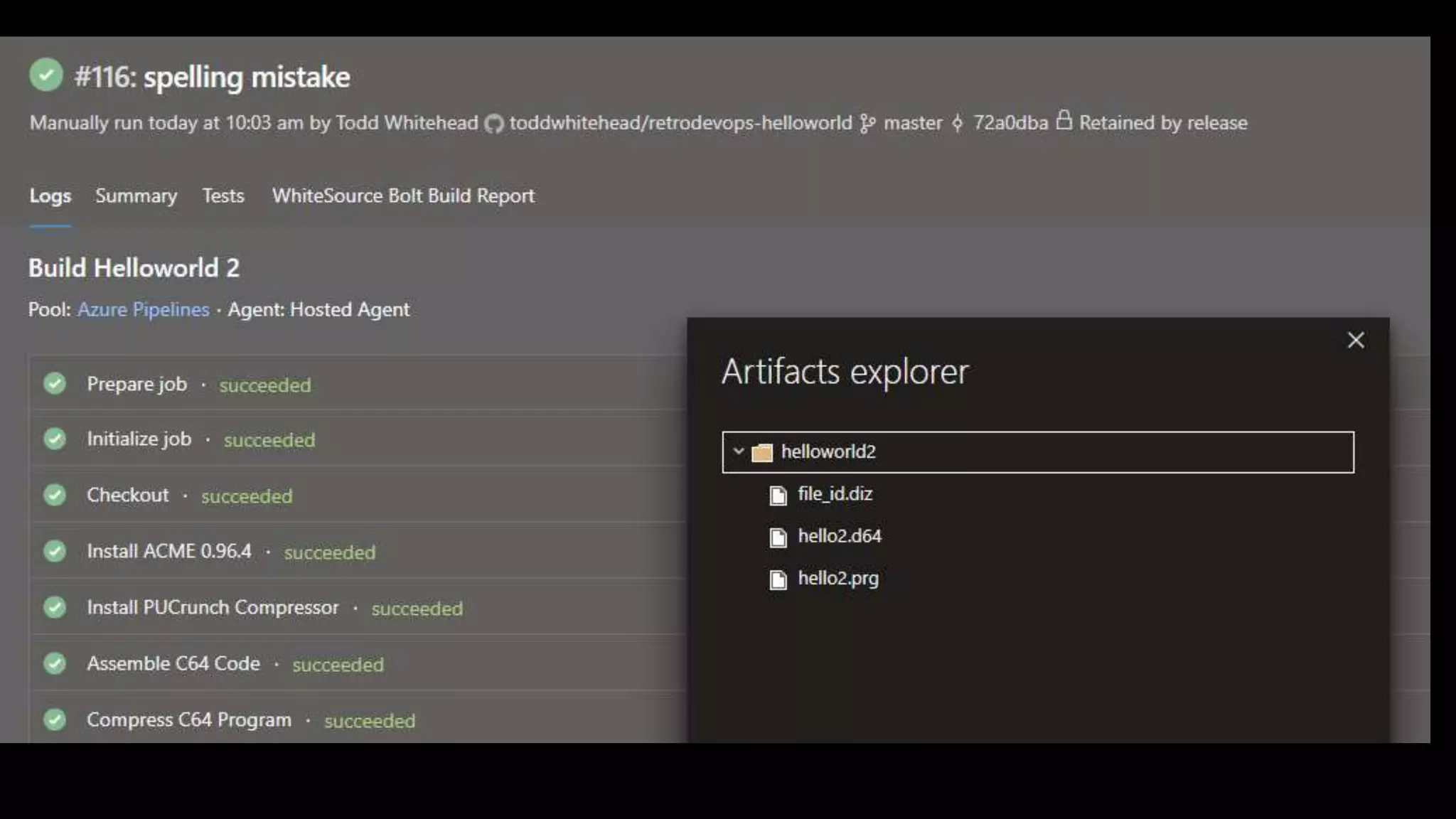Collapse the helloworld2 folder chevron
Viewport: 1456px width, 819px height.
coord(739,451)
